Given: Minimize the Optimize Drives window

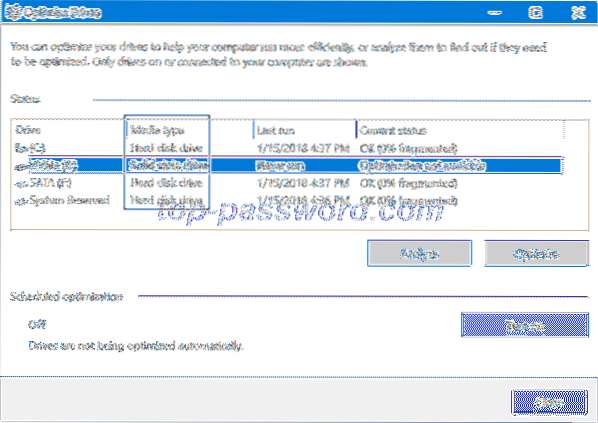Looking at the screenshot, I should point(495,13).
